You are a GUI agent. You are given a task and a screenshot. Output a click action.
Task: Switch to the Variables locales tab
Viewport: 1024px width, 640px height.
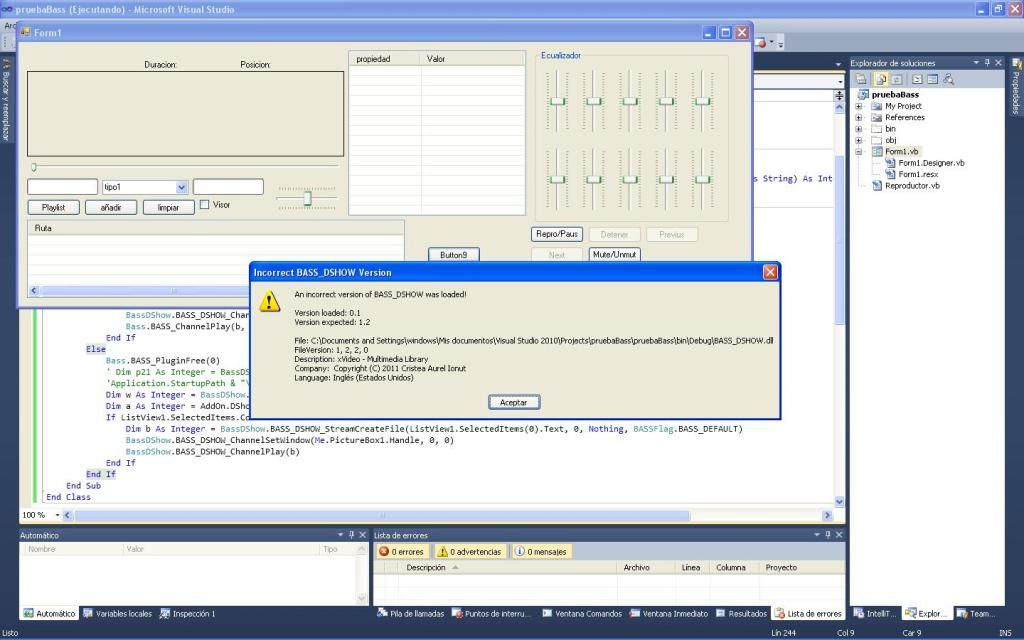(x=118, y=614)
